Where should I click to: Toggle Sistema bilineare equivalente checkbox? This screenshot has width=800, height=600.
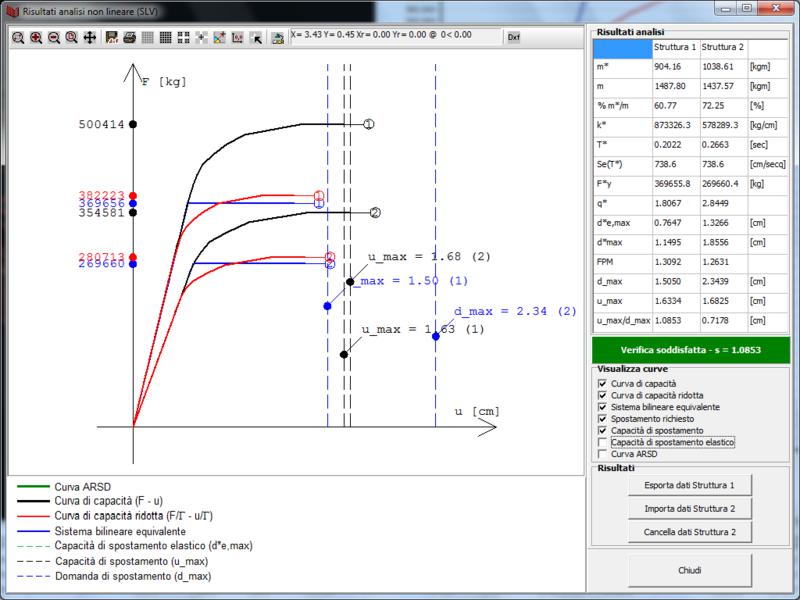(602, 407)
